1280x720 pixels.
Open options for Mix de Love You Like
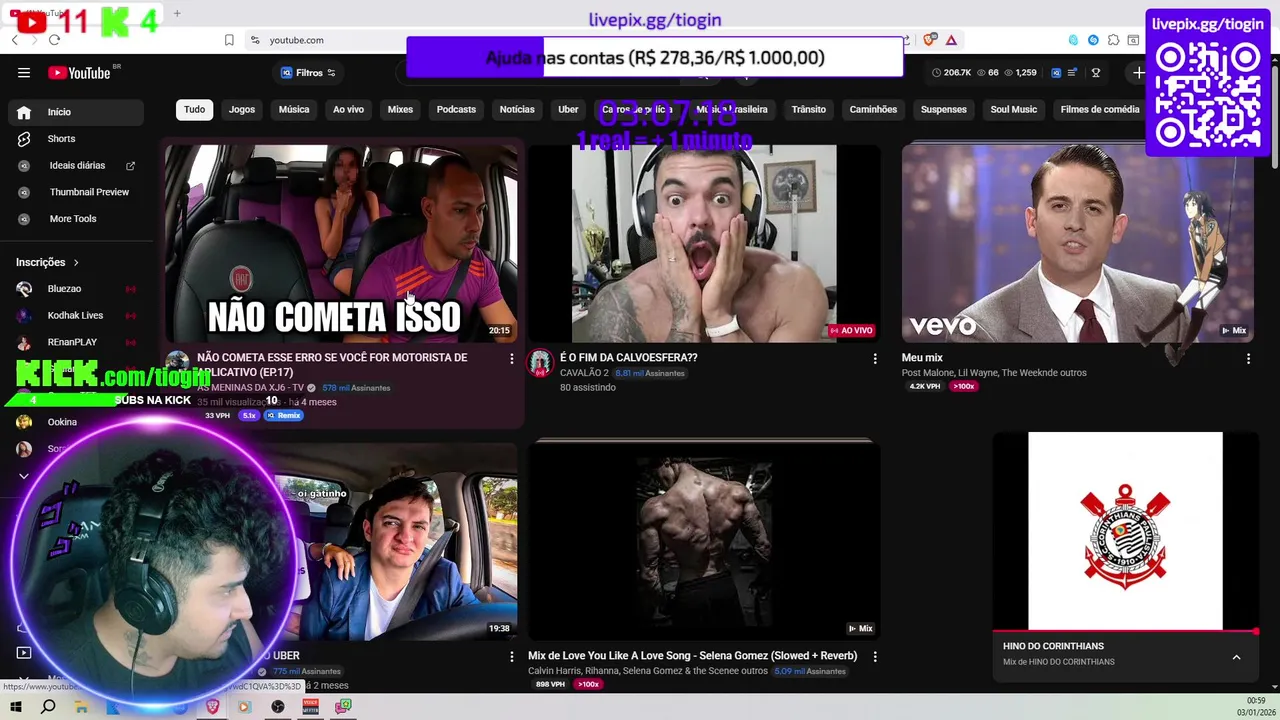point(875,656)
